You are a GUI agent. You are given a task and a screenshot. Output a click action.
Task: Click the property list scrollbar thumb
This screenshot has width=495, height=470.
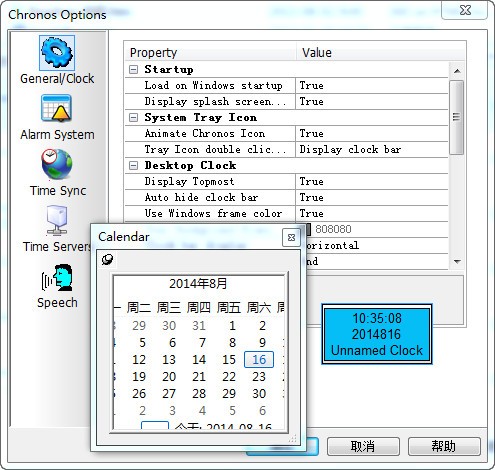pyautogui.click(x=457, y=117)
